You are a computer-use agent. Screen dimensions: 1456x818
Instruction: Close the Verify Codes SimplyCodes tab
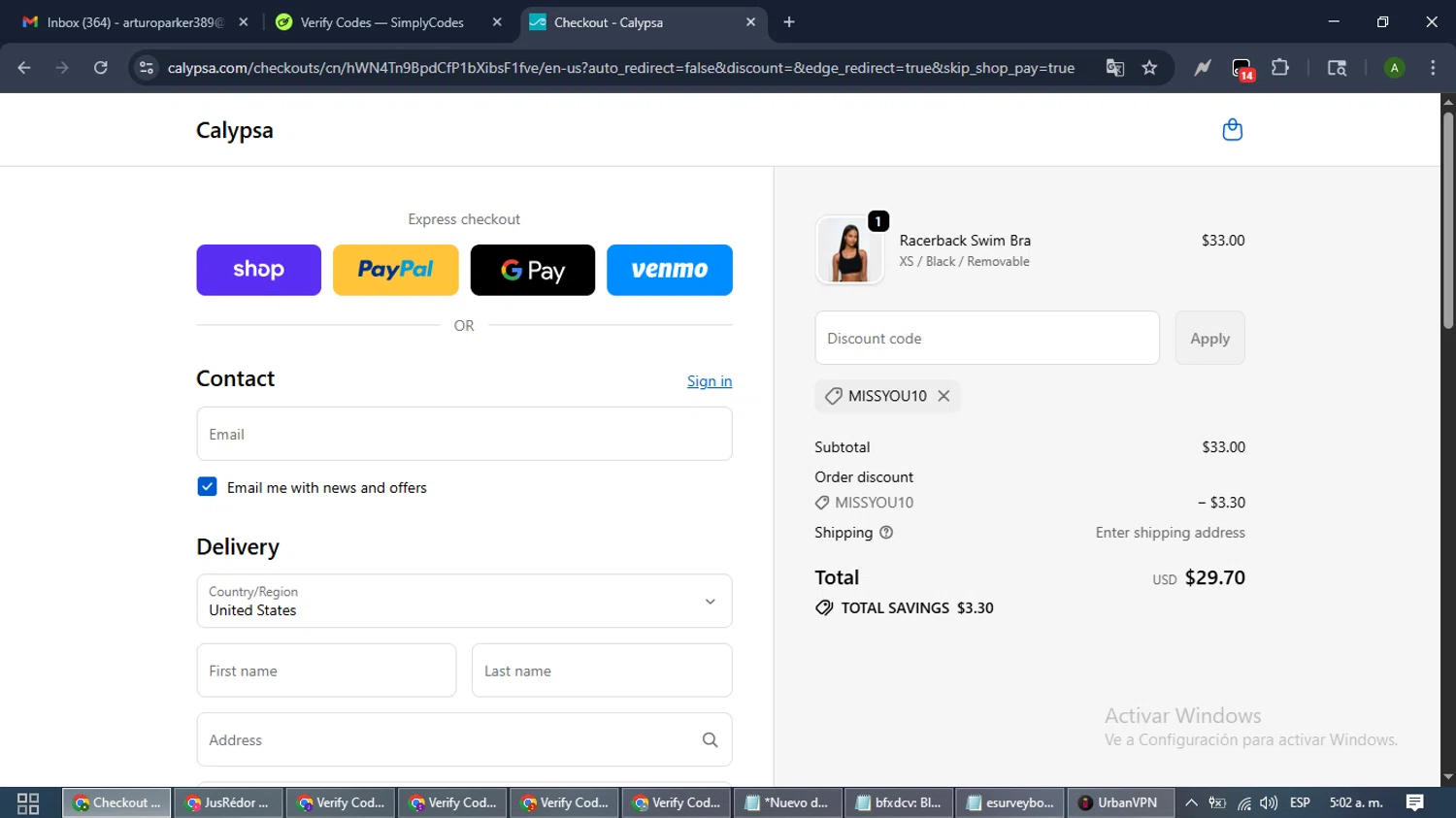click(497, 22)
